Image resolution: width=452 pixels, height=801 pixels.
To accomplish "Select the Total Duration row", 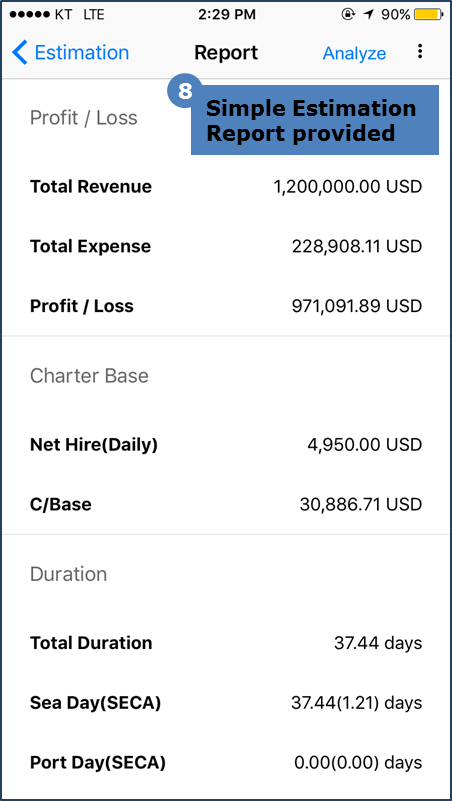I will coord(226,643).
